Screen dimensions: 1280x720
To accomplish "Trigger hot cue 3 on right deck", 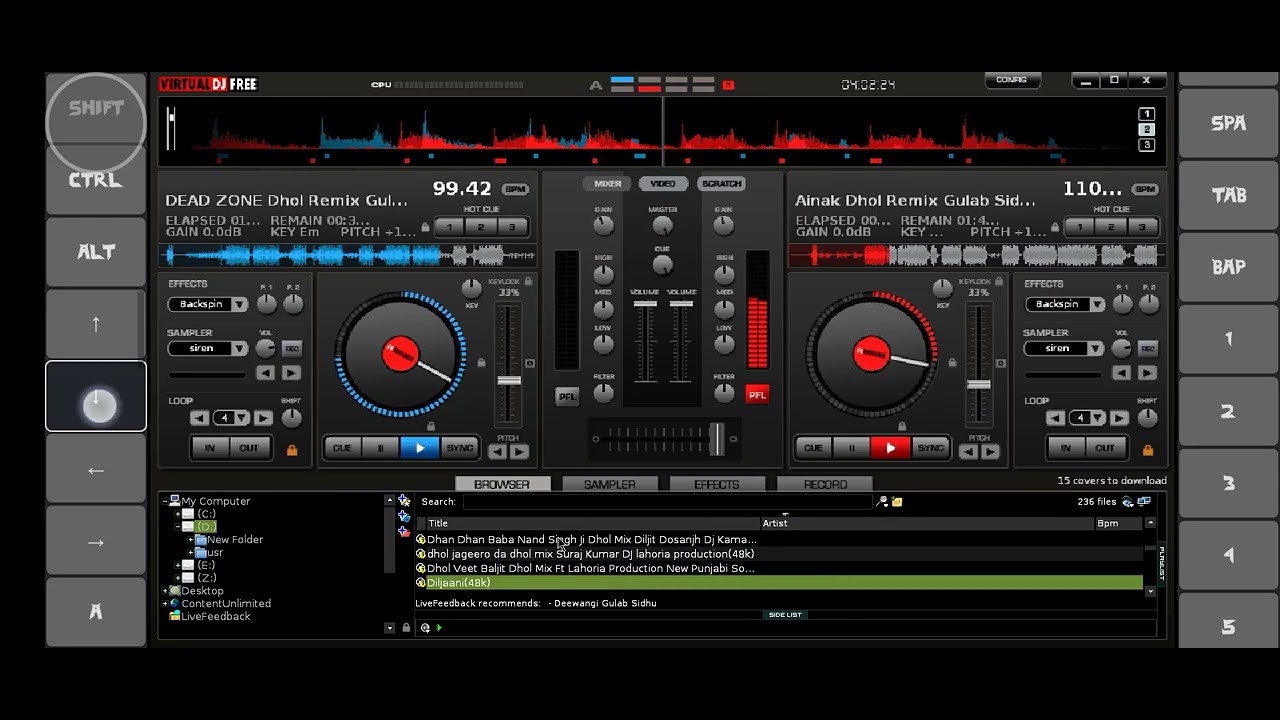I will coord(1141,227).
